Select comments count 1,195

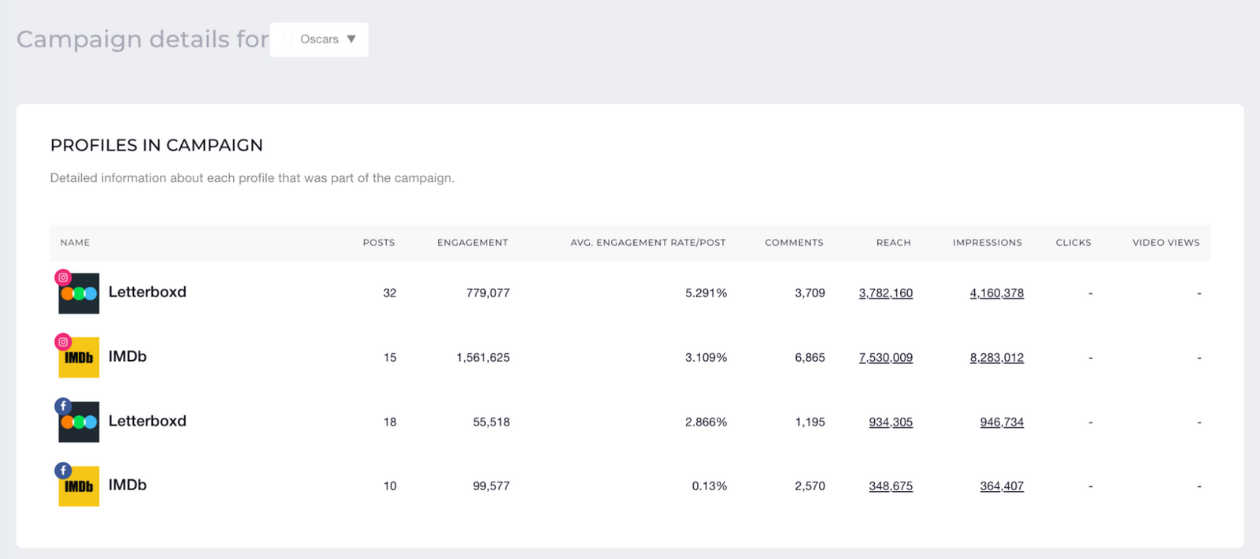click(810, 422)
